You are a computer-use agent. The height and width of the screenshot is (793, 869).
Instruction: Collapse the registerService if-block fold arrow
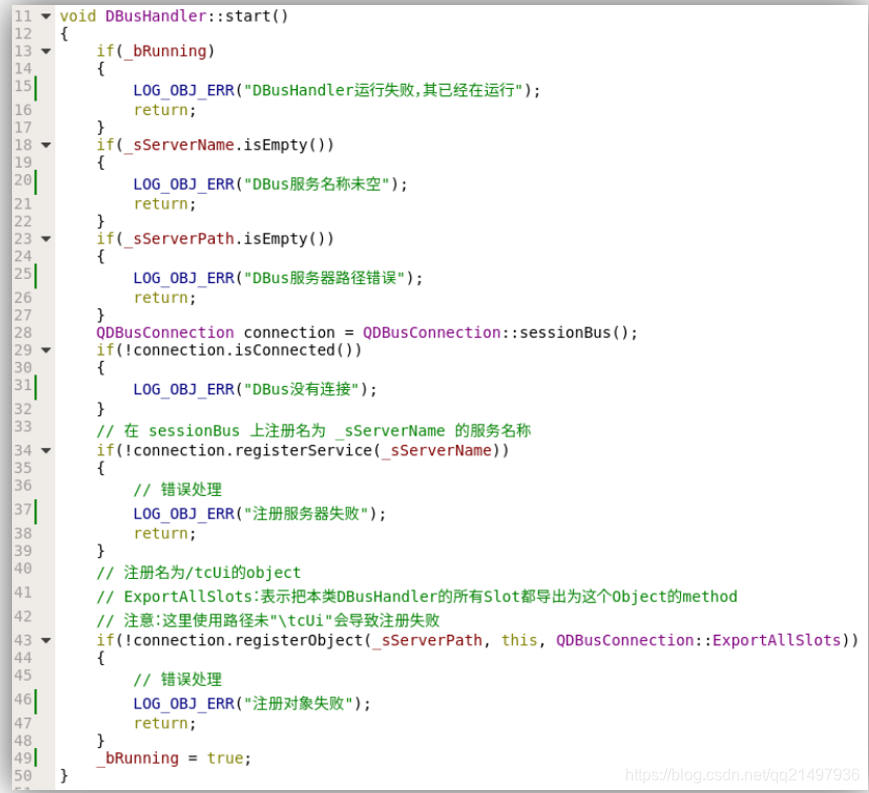coord(46,451)
